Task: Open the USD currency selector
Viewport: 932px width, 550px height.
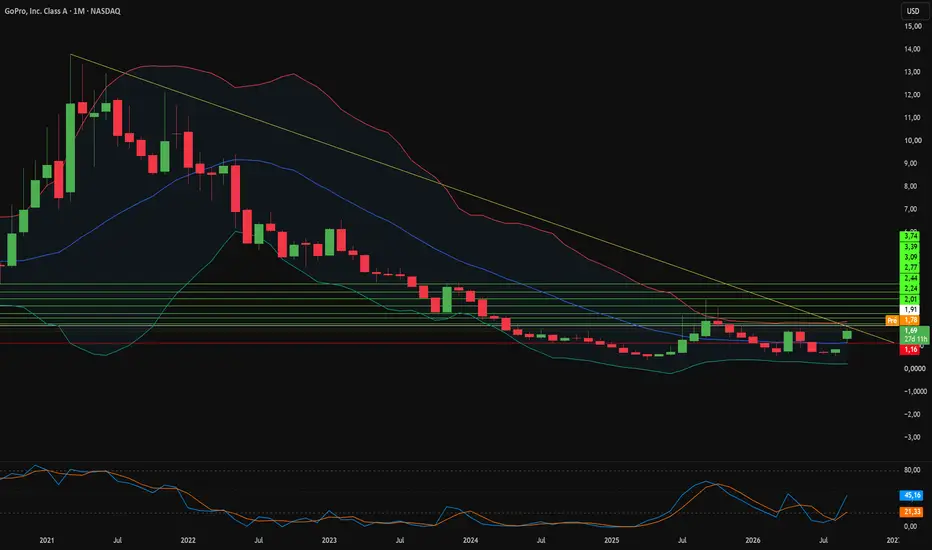Action: pos(913,11)
